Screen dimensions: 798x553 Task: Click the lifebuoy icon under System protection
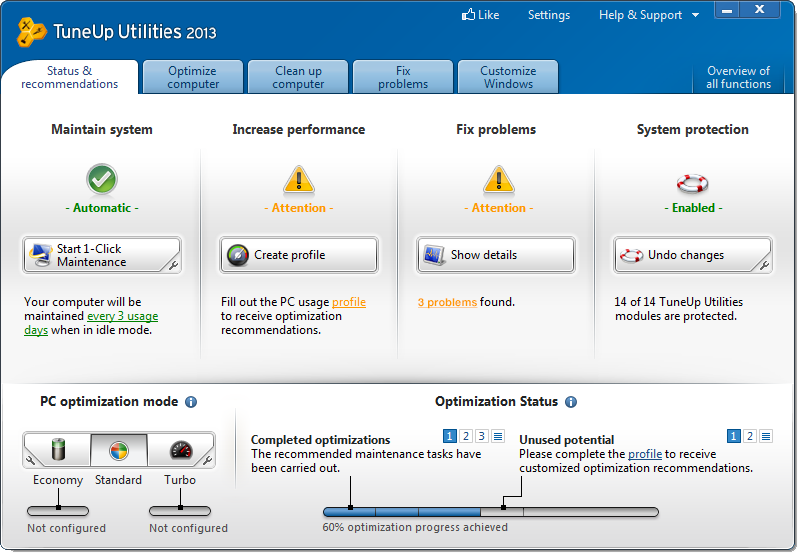point(693,183)
